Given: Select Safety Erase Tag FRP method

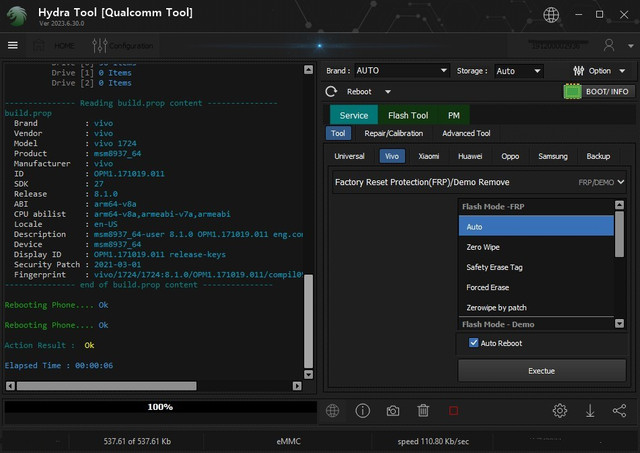Looking at the screenshot, I should [x=536, y=267].
